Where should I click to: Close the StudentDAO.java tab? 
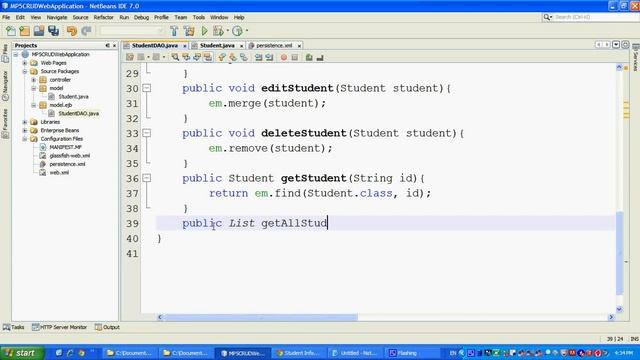[x=184, y=46]
